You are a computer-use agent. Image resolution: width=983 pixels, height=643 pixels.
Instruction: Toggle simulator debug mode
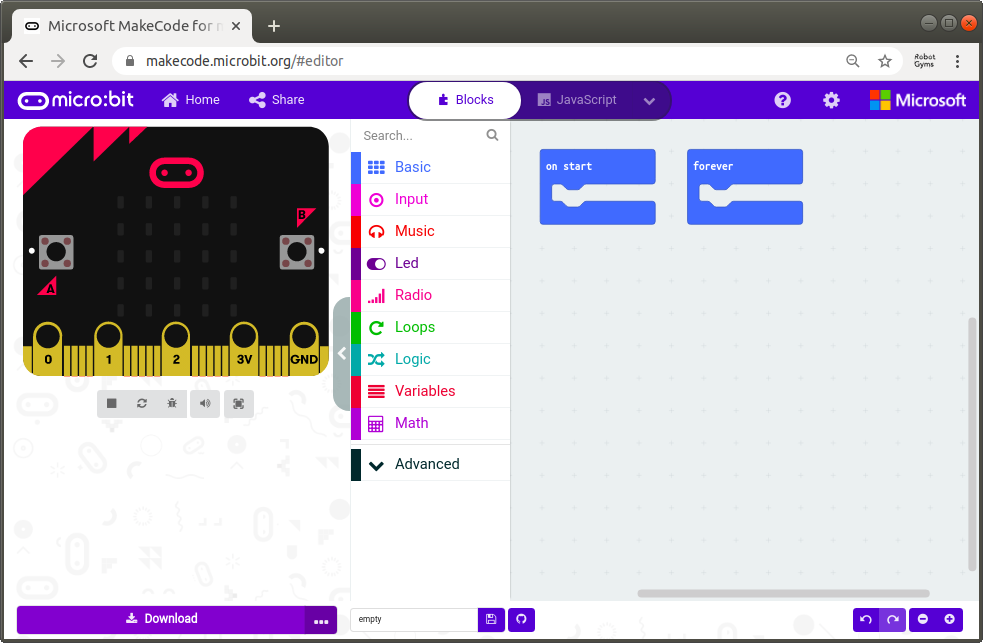tap(172, 404)
